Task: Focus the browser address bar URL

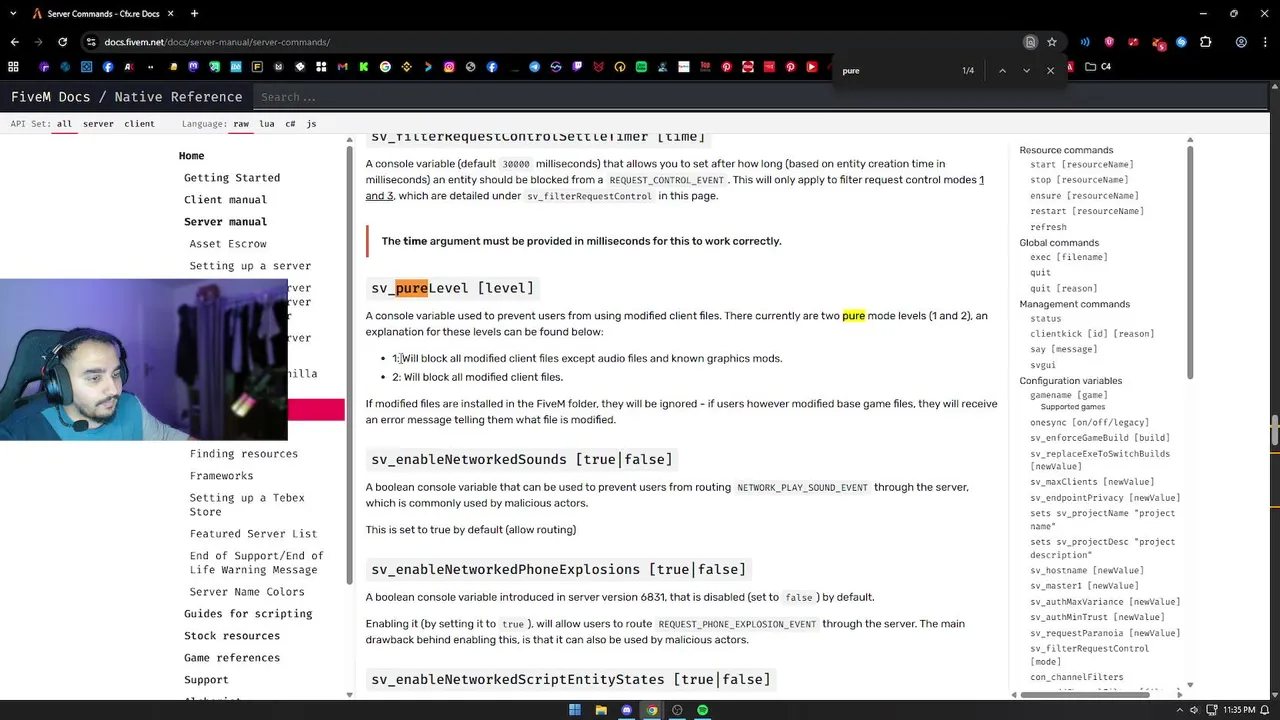Action: 217,42
